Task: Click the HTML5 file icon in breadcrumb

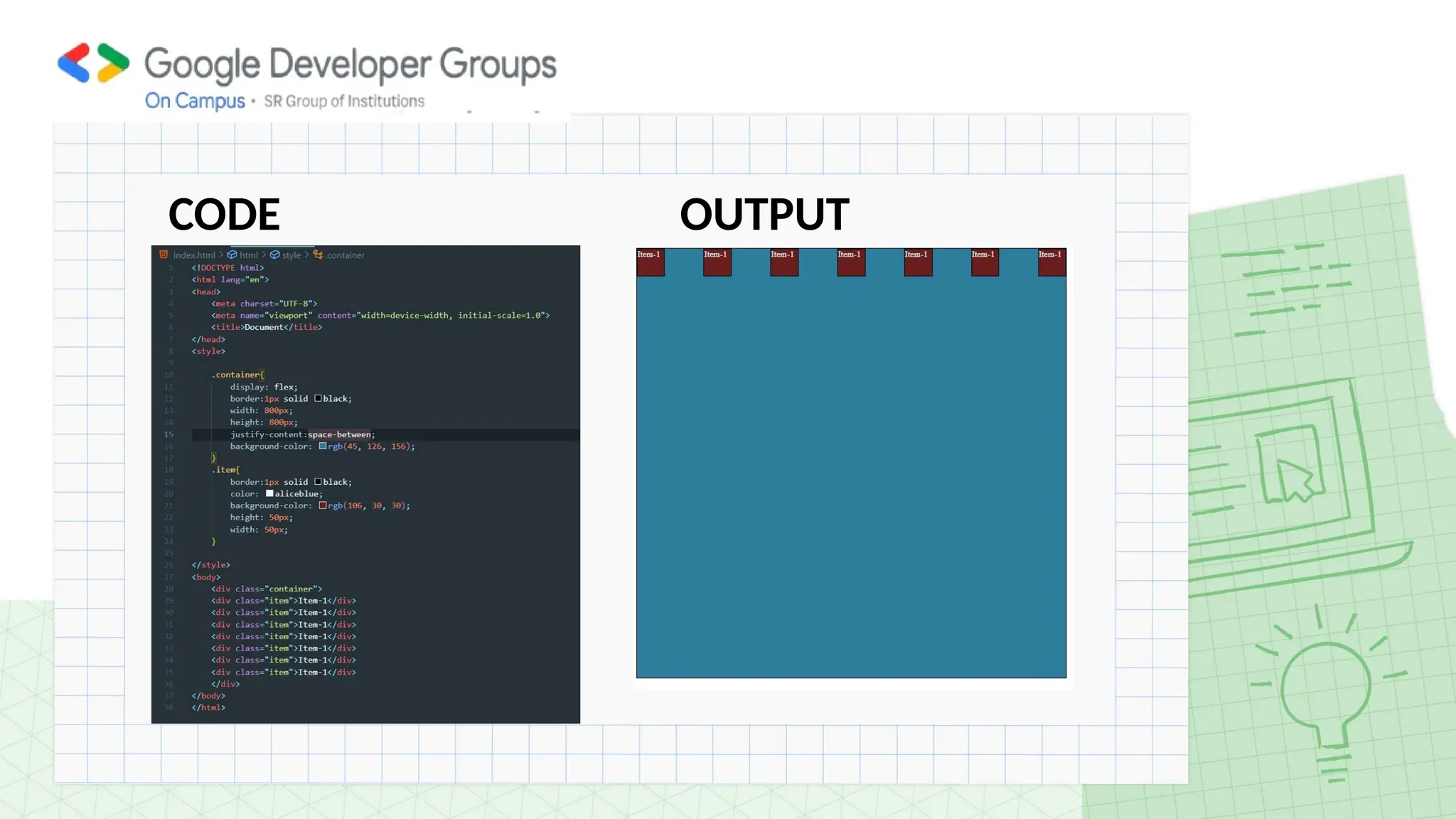Action: (164, 255)
